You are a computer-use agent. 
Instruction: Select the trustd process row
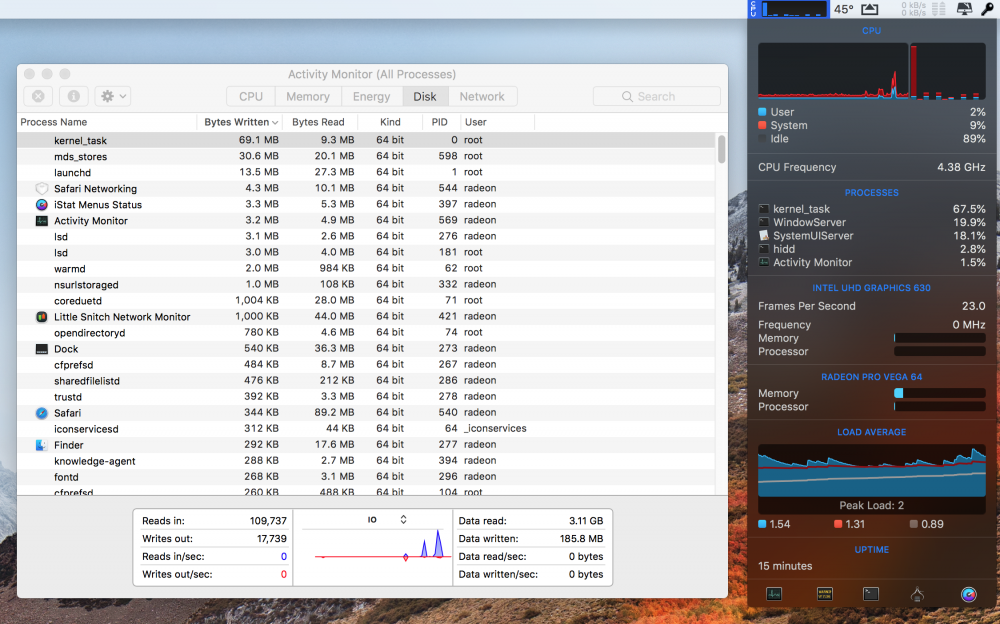click(367, 397)
